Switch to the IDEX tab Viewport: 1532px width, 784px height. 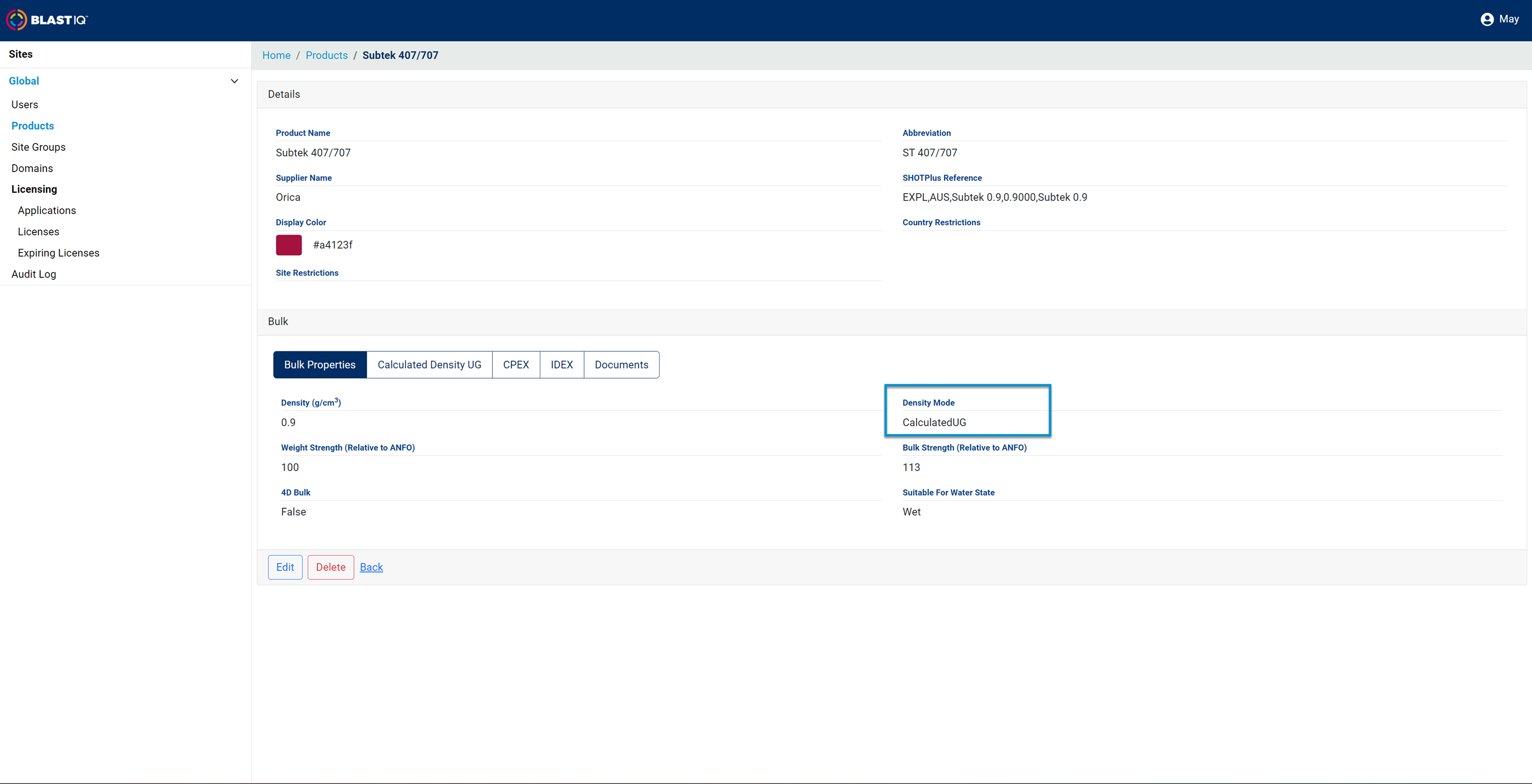click(561, 365)
